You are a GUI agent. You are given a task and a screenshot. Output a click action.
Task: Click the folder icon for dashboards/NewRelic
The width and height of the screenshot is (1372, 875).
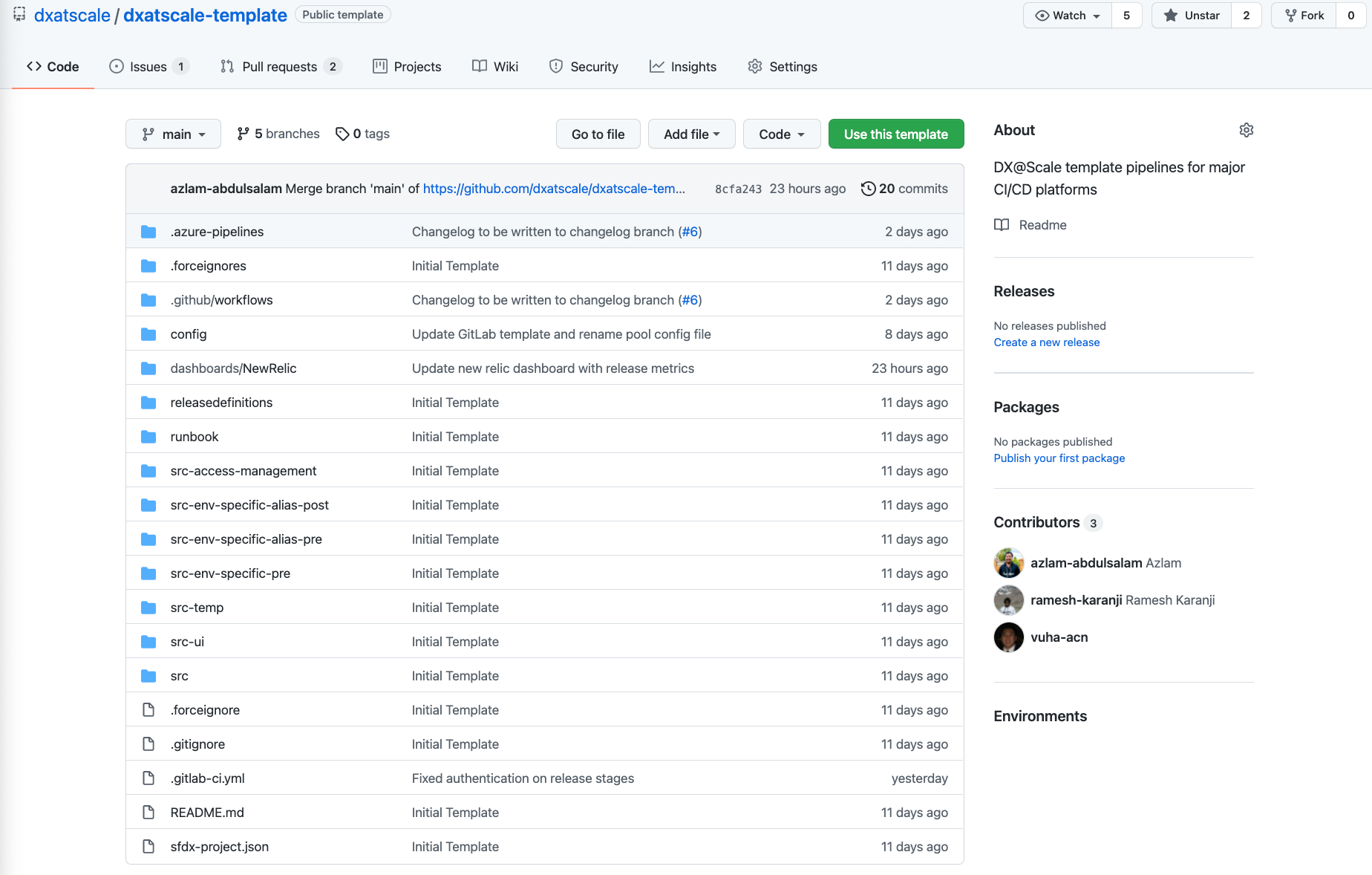coord(148,368)
